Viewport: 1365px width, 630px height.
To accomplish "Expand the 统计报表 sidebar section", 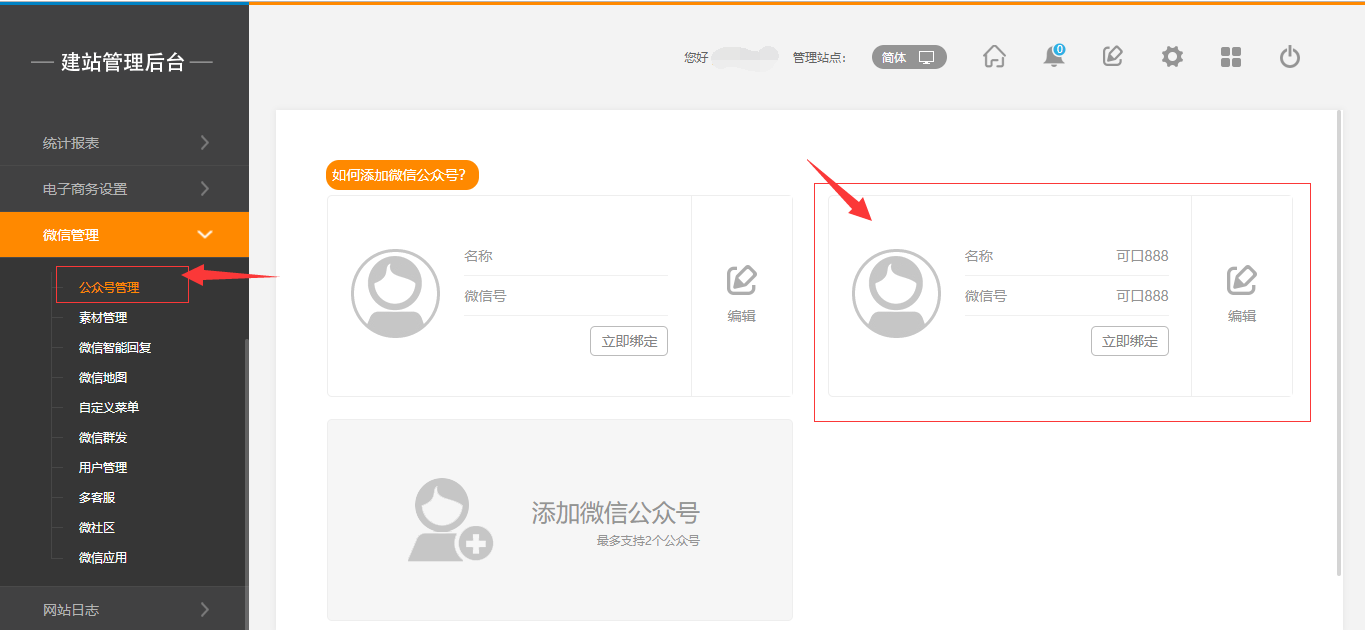I will 124,143.
